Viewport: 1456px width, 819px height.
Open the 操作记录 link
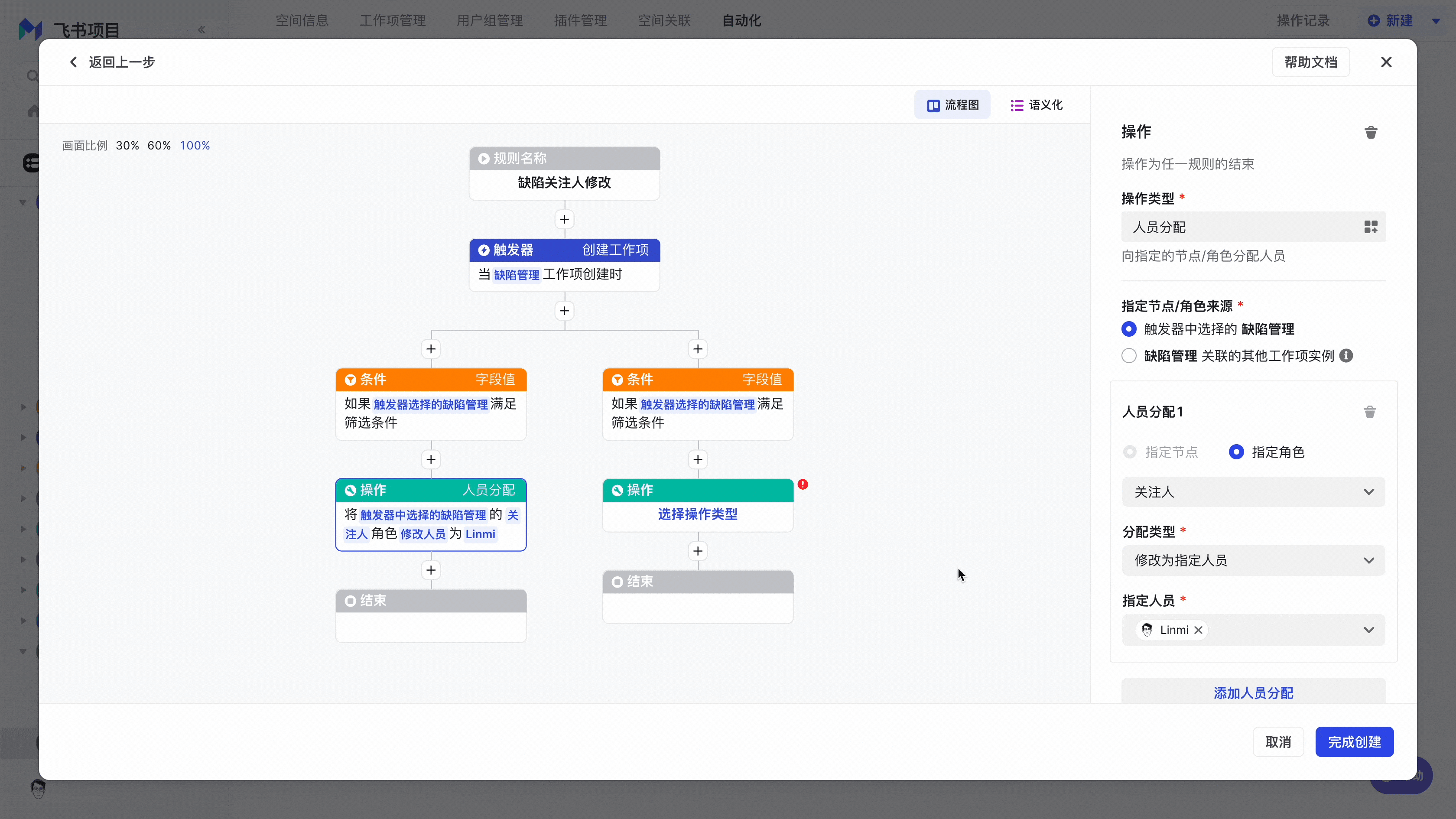(1303, 21)
